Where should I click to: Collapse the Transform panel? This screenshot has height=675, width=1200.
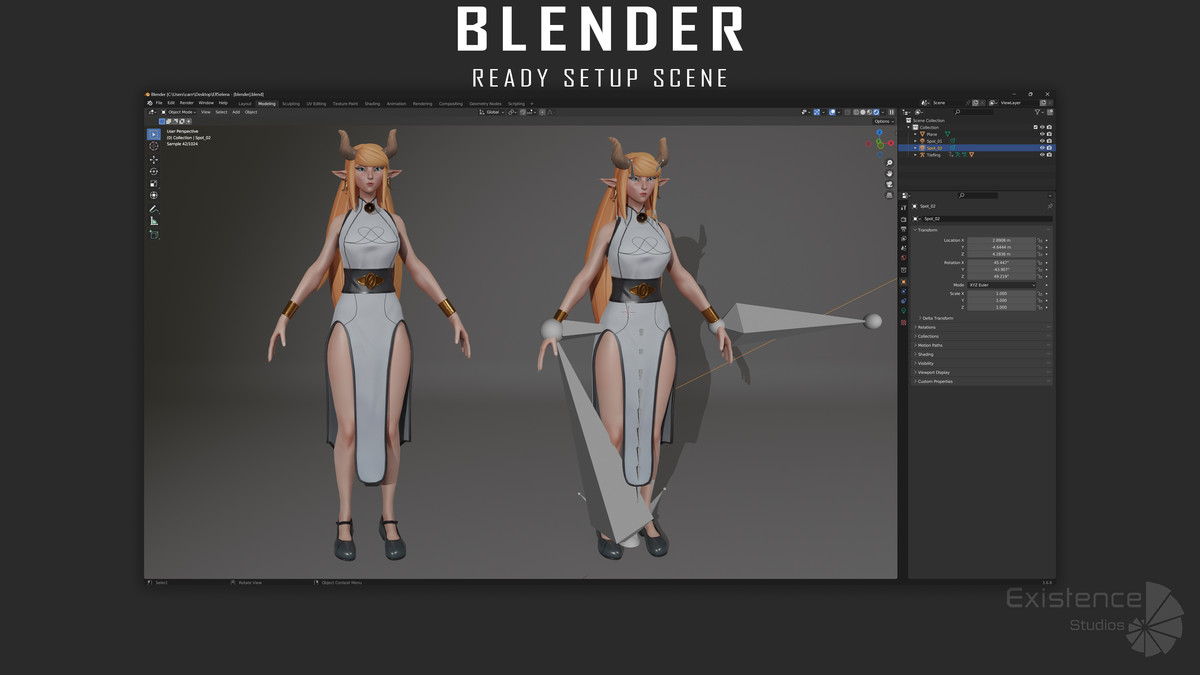[x=926, y=230]
